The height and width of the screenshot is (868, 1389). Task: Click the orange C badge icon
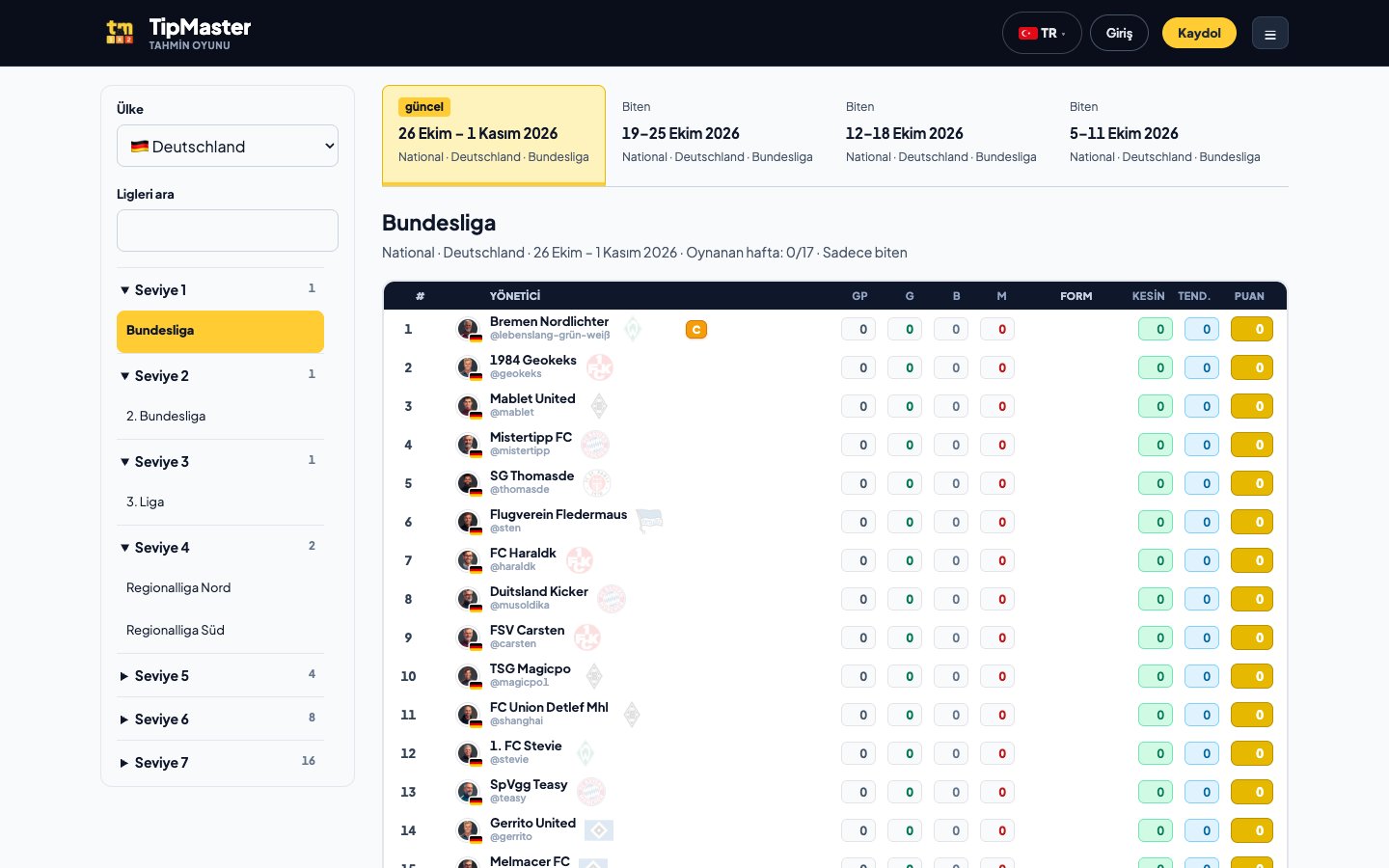pyautogui.click(x=696, y=330)
